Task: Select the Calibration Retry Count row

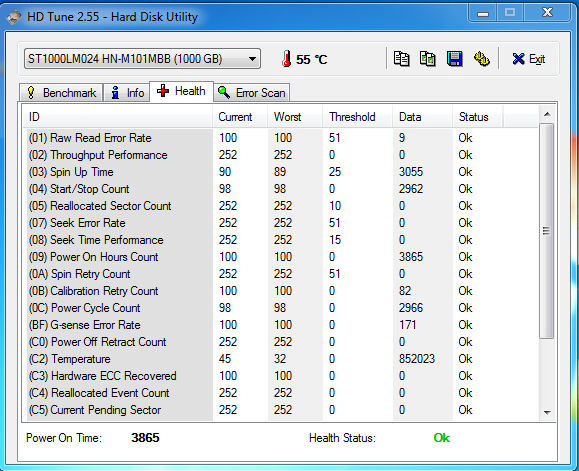Action: coord(281,291)
